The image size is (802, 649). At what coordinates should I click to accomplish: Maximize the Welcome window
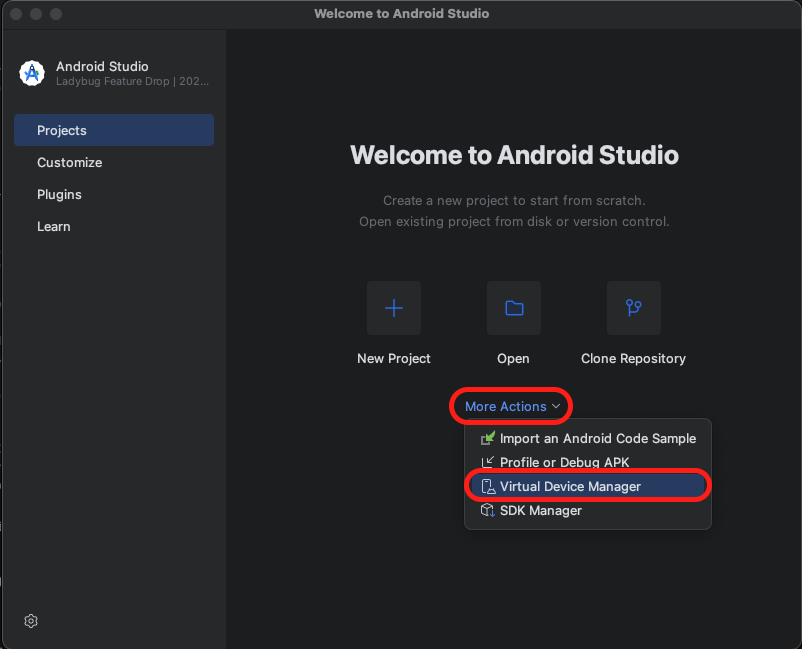[56, 14]
